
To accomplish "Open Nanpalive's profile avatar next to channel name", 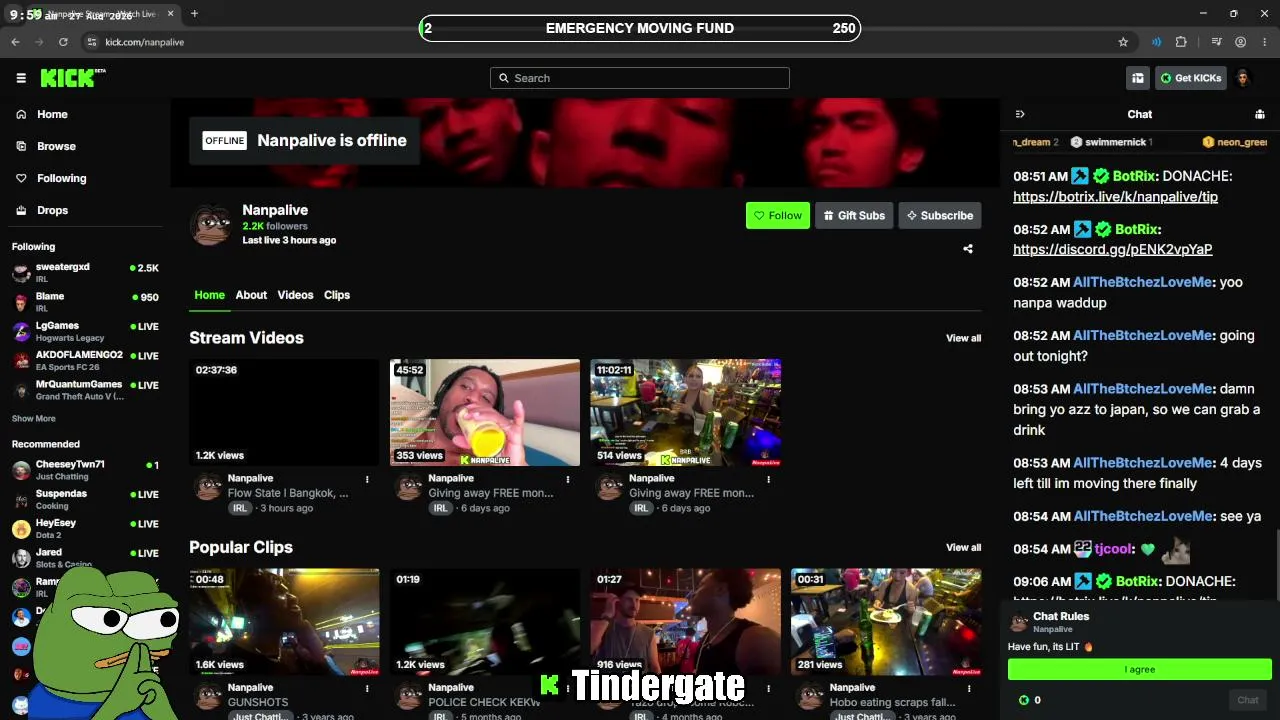I will tap(211, 225).
